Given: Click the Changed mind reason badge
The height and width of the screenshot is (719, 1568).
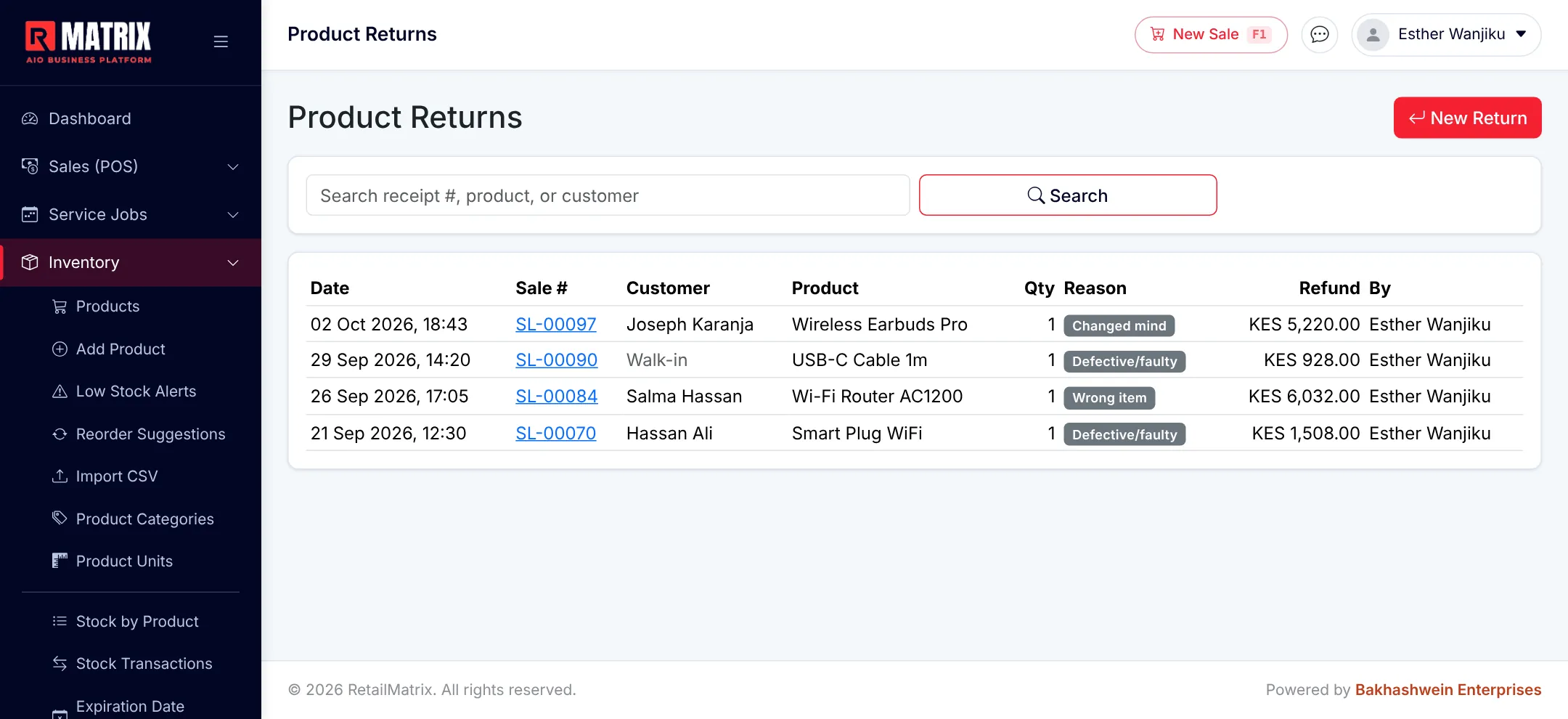Looking at the screenshot, I should pyautogui.click(x=1119, y=325).
